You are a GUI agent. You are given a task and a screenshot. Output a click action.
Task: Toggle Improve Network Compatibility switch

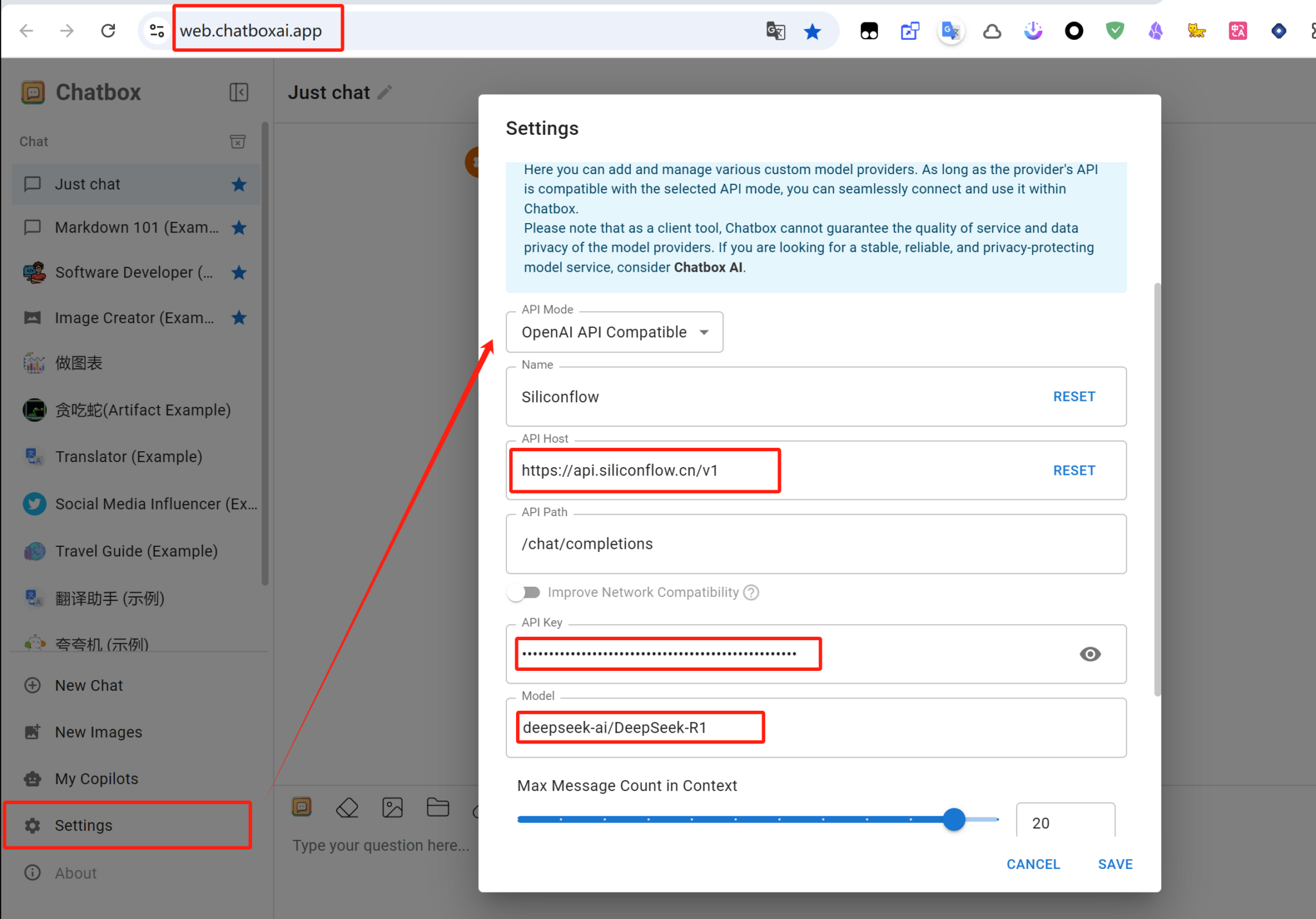[524, 592]
